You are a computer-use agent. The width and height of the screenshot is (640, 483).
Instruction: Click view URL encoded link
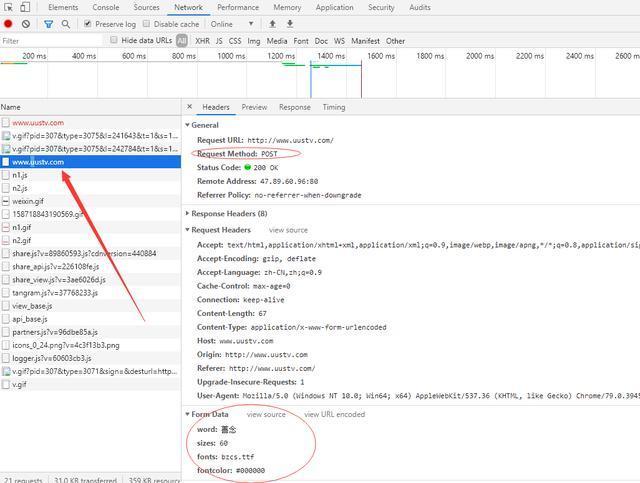tap(334, 414)
